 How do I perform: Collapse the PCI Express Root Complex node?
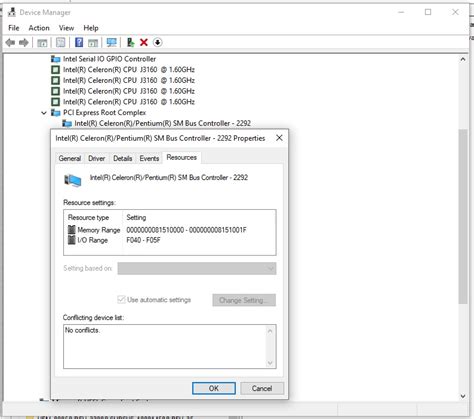click(x=44, y=113)
